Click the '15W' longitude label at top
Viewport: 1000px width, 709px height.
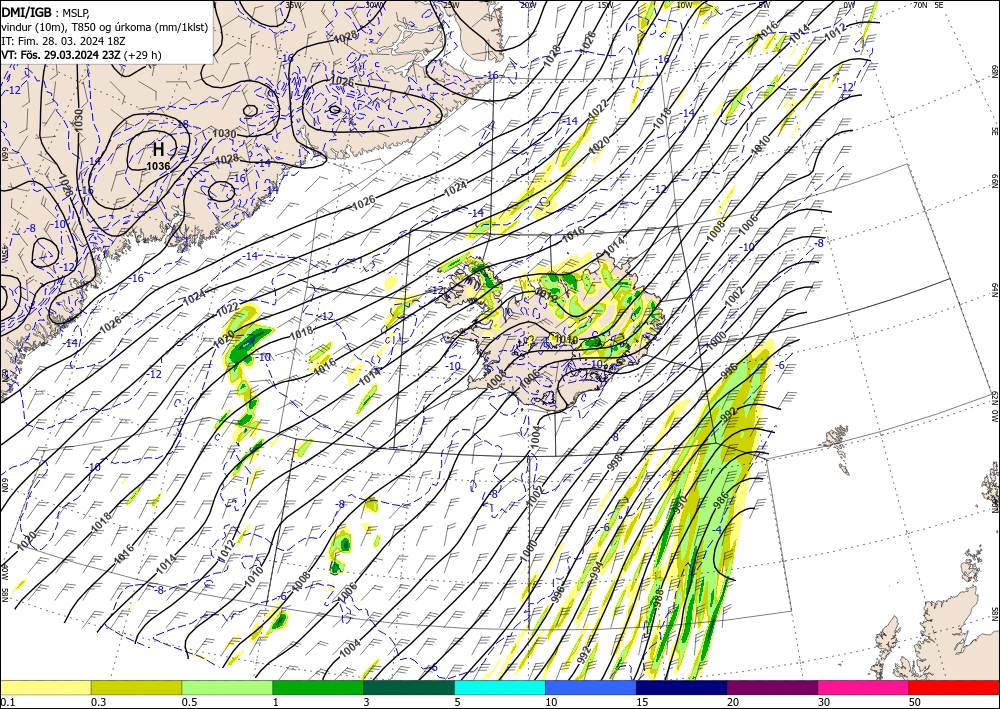tap(605, 4)
